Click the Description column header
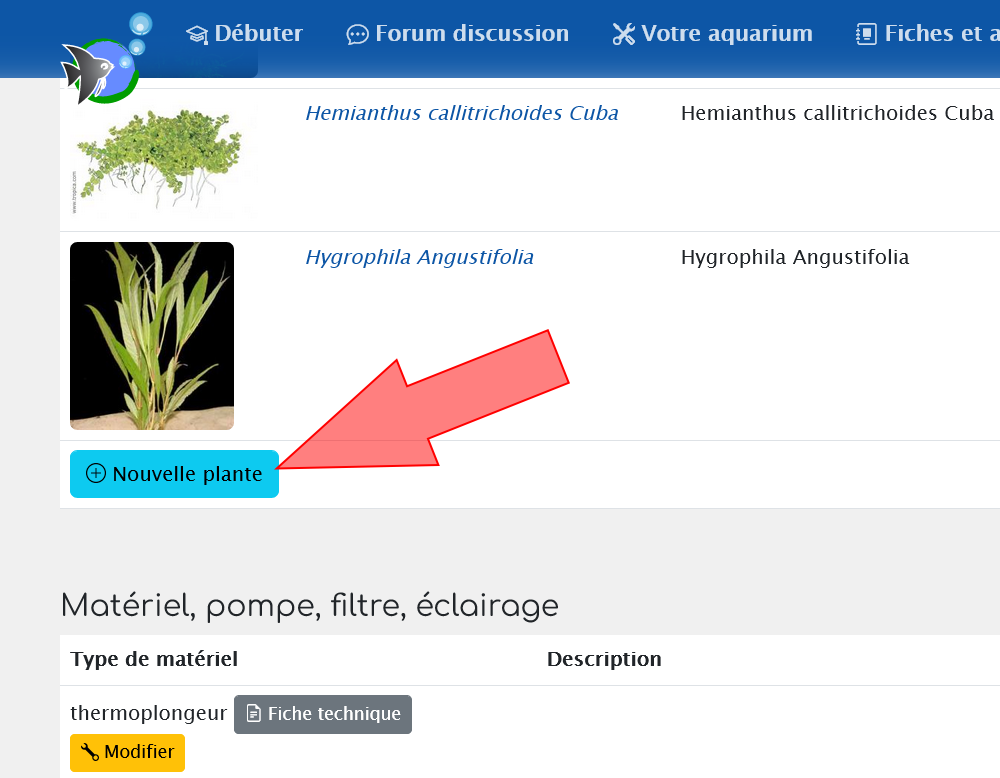This screenshot has width=1000, height=778. [604, 659]
